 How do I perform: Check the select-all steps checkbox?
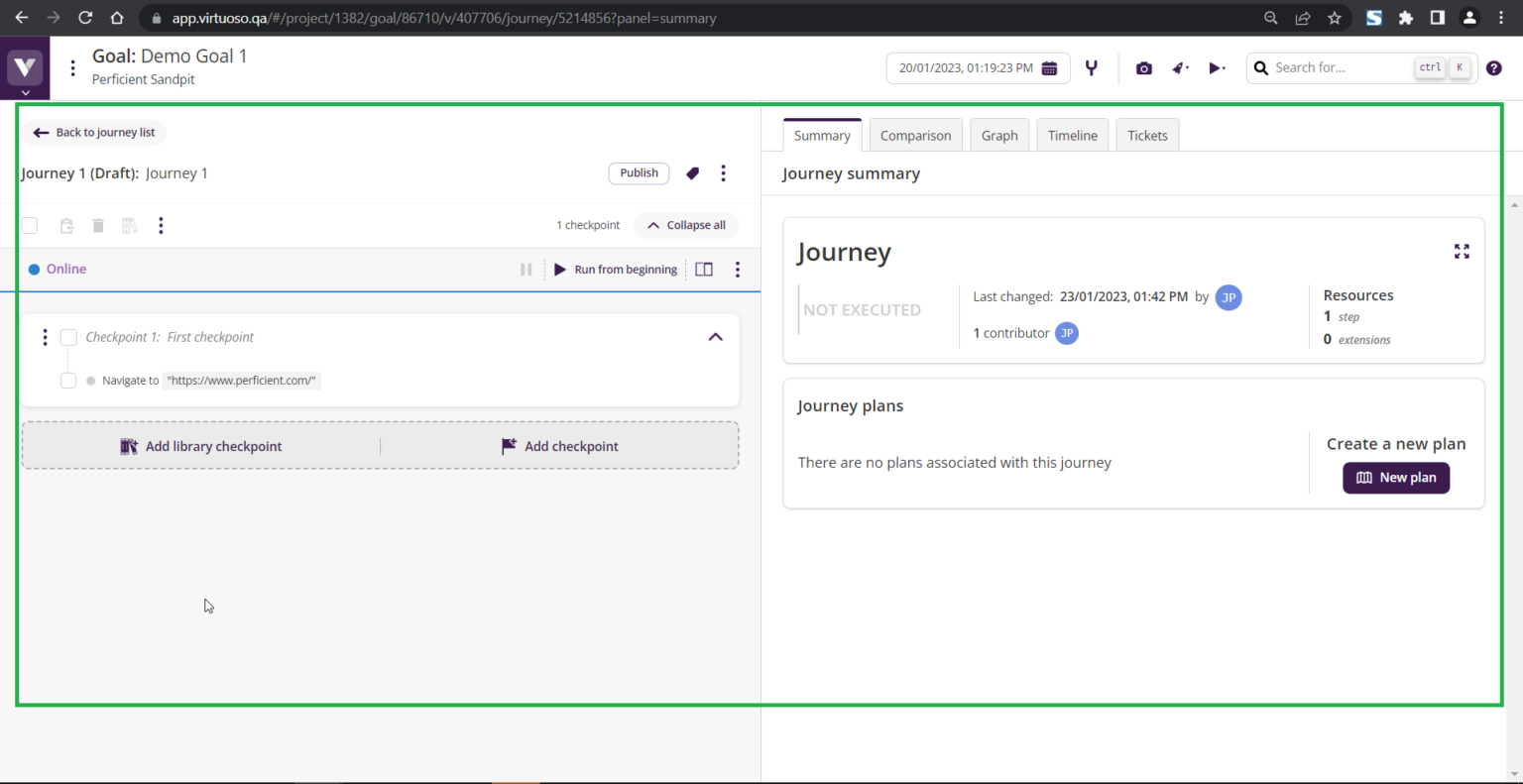click(30, 226)
